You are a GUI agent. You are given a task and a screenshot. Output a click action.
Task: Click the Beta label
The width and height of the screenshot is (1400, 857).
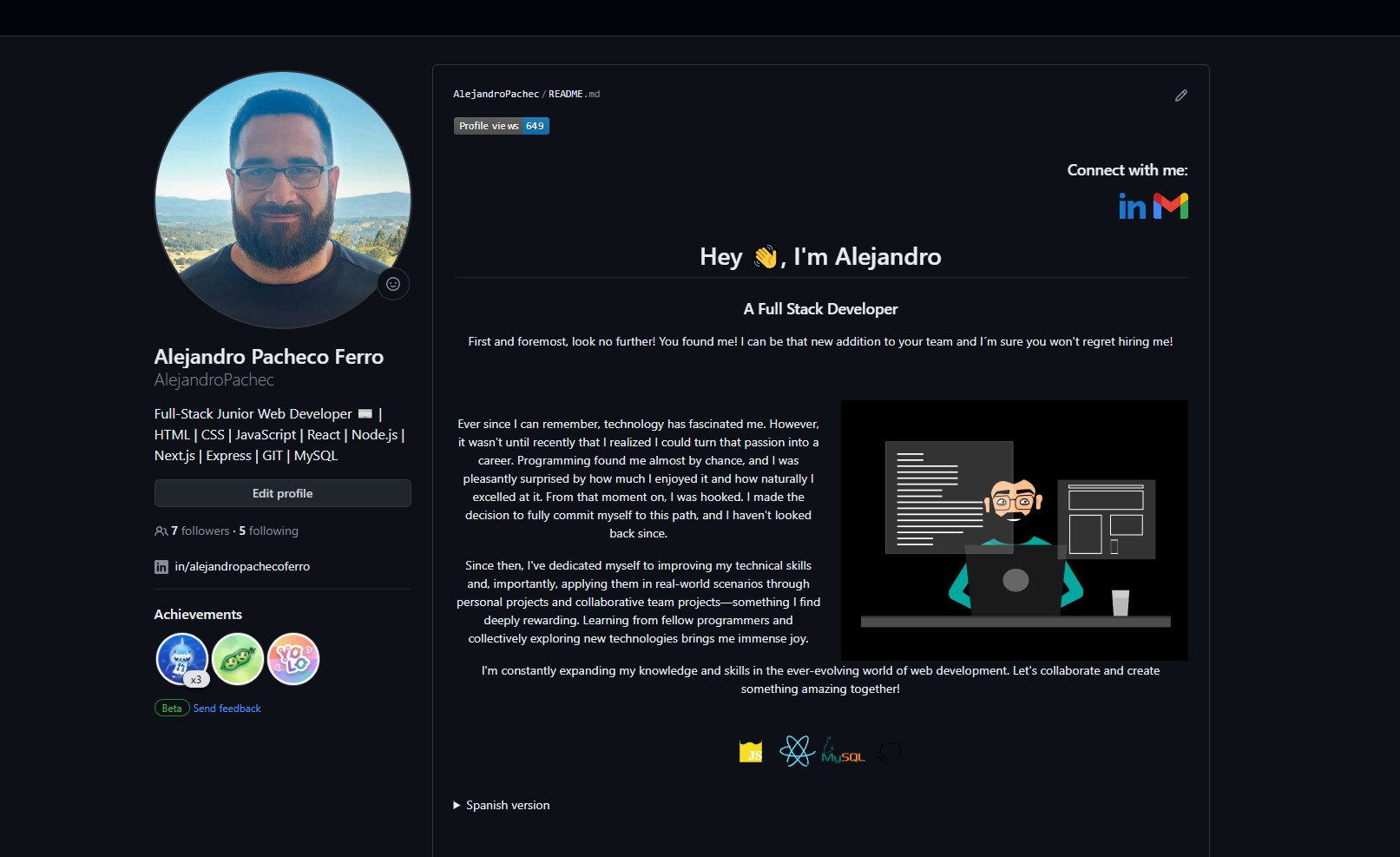pos(172,709)
